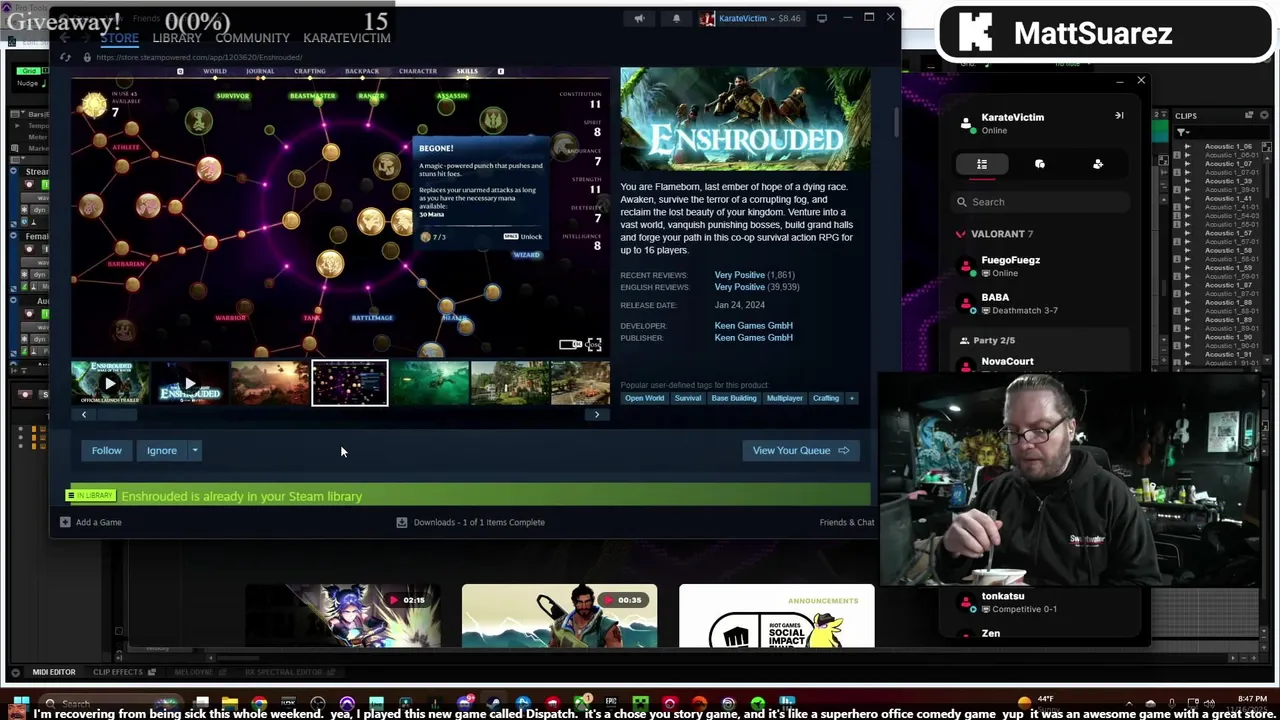The height and width of the screenshot is (720, 1280).
Task: Expand the Acoustic 1_87 clip row
Action: click(1188, 285)
